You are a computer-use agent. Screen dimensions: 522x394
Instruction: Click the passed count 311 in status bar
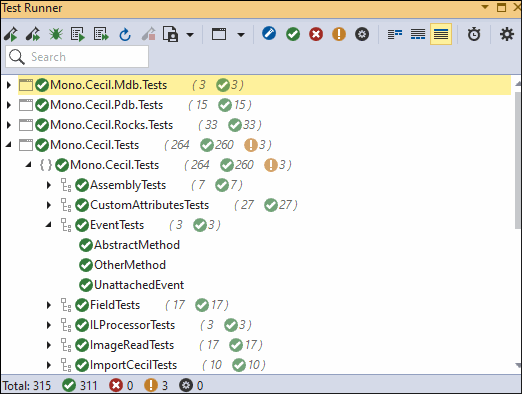89,386
